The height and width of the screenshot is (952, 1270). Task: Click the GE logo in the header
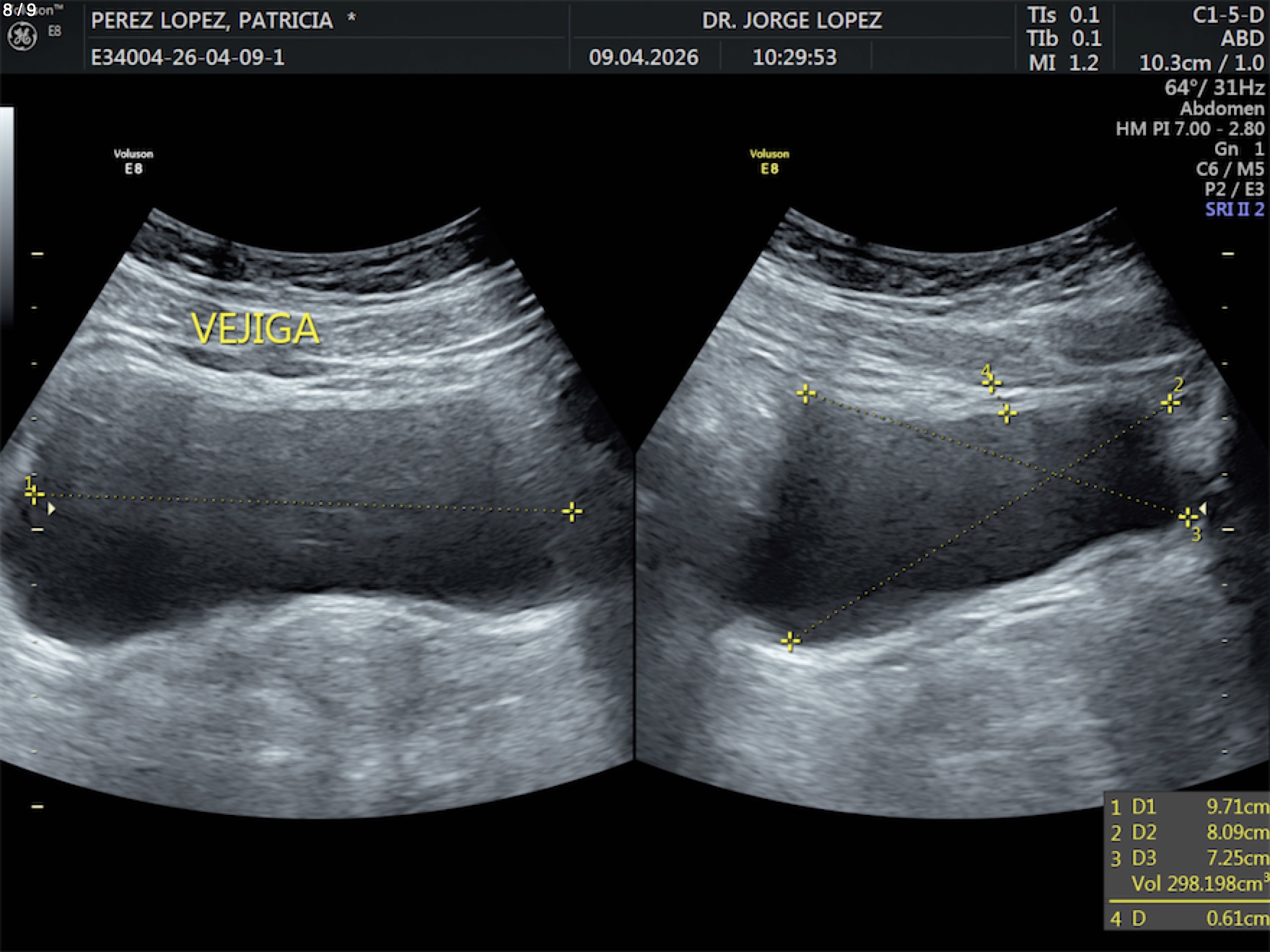pyautogui.click(x=22, y=37)
